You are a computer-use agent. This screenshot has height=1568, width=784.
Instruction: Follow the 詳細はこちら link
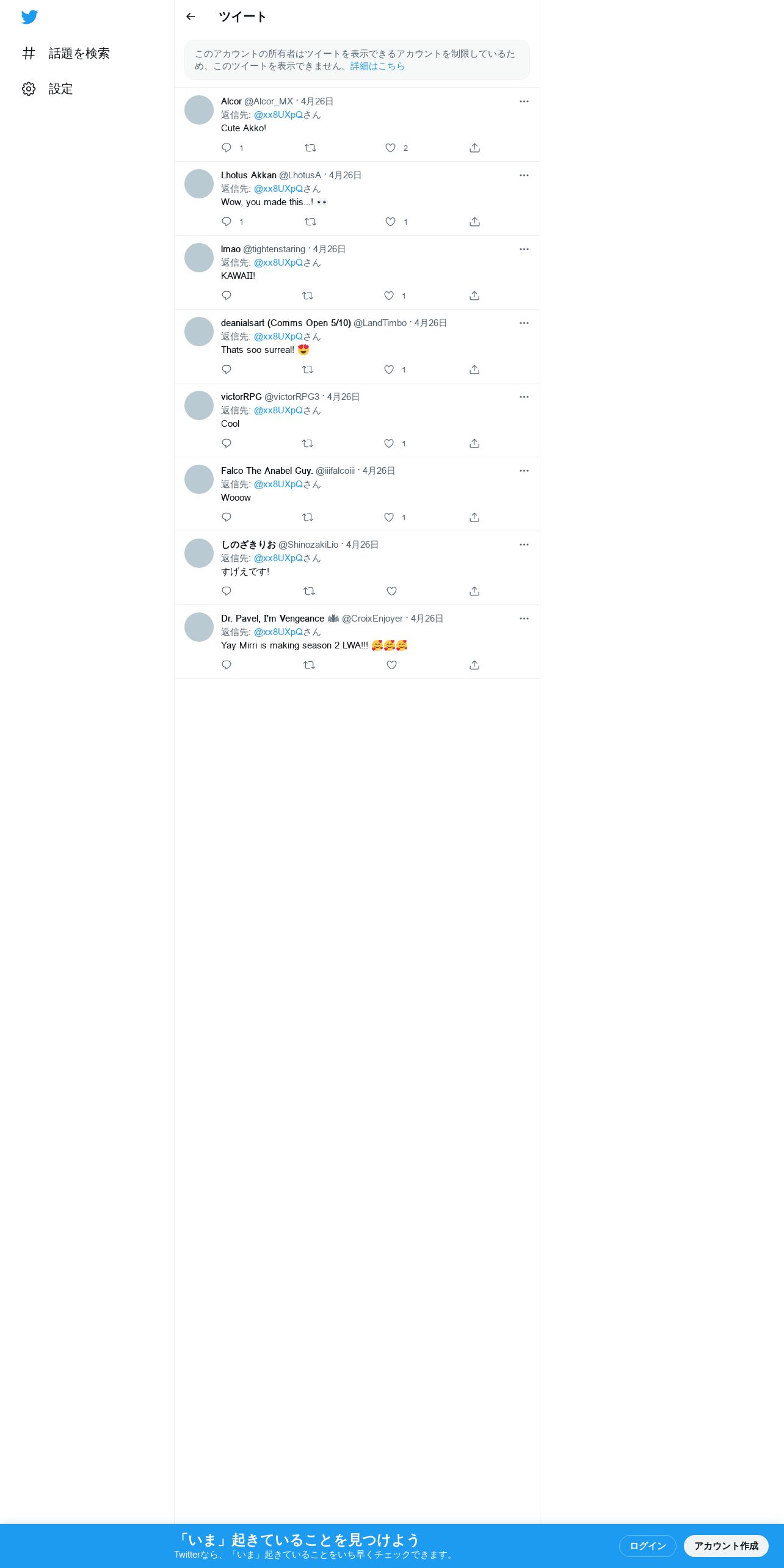tap(377, 66)
